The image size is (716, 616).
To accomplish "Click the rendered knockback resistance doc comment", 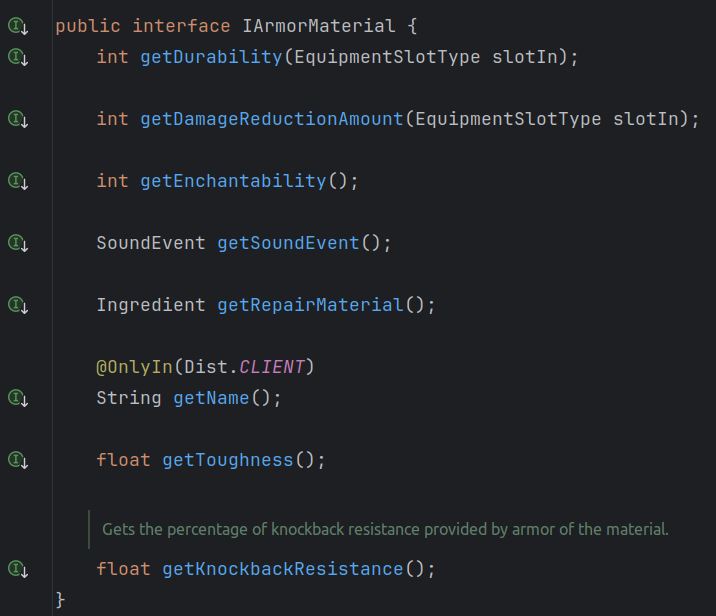I will point(385,529).
